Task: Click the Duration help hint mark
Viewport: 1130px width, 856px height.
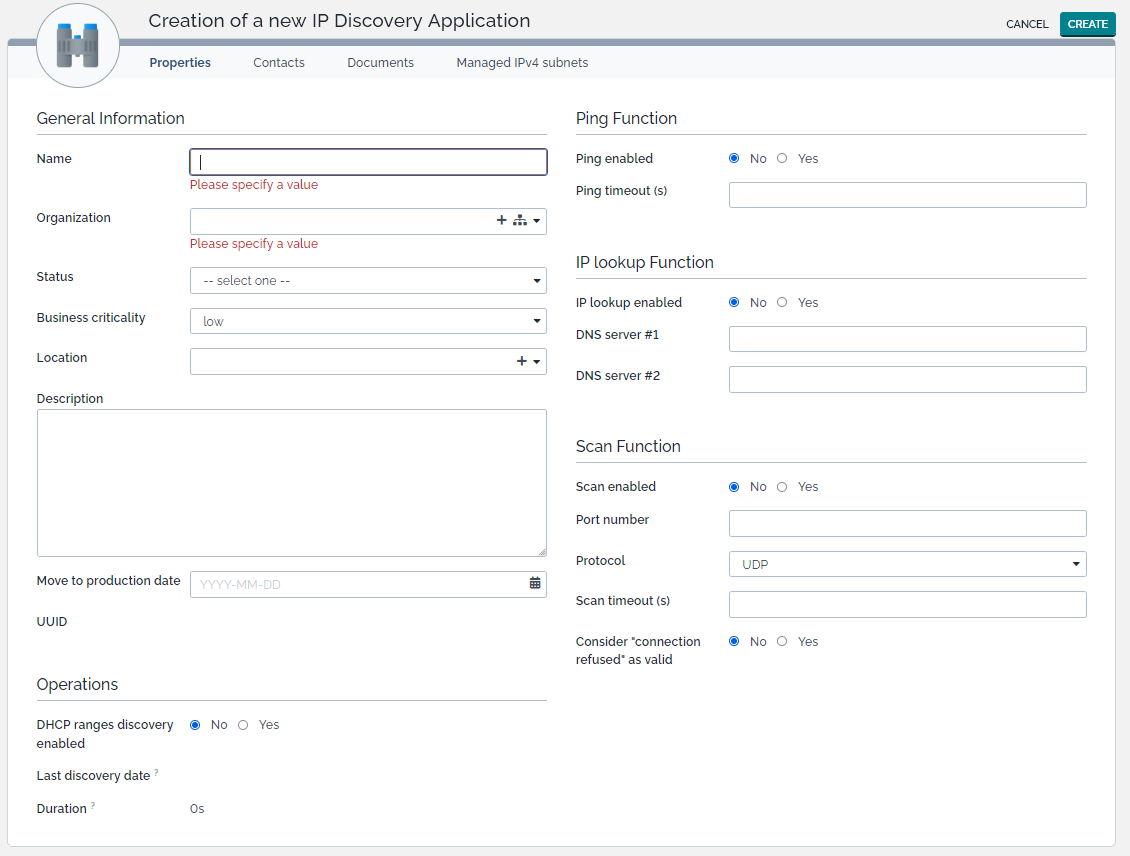Action: coord(93,806)
